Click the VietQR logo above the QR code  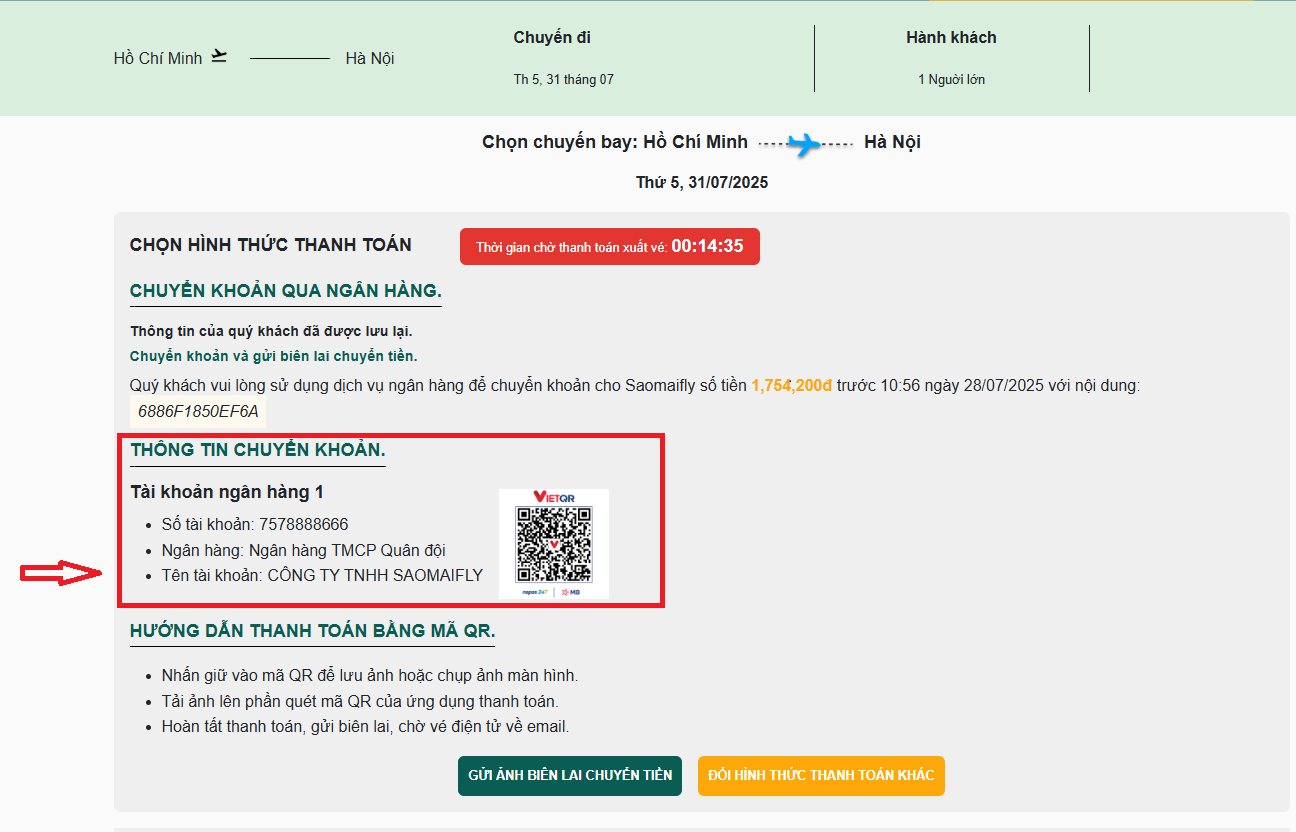coord(553,497)
